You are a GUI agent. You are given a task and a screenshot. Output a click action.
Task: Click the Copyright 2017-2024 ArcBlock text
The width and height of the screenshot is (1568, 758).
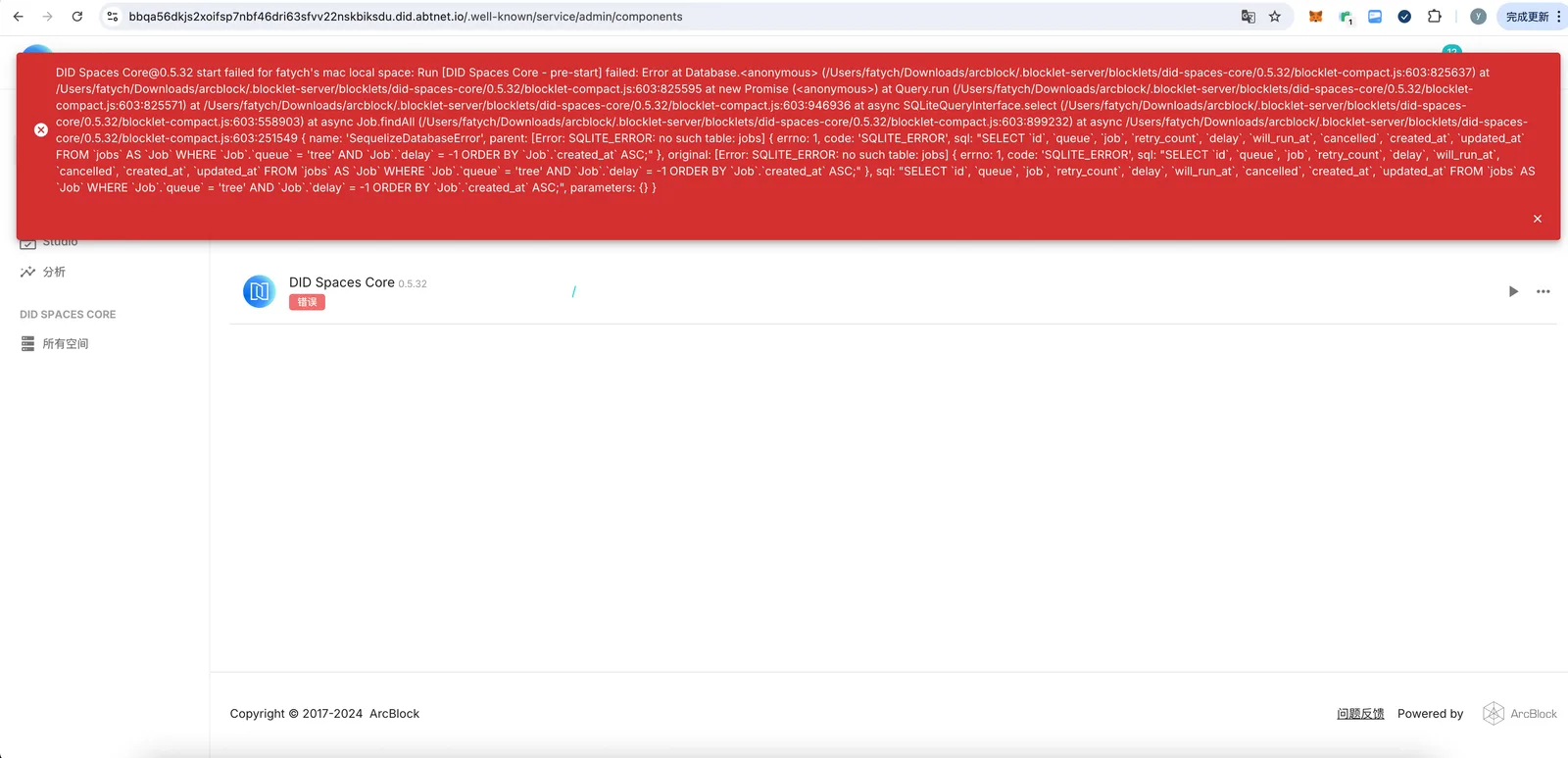[324, 714]
